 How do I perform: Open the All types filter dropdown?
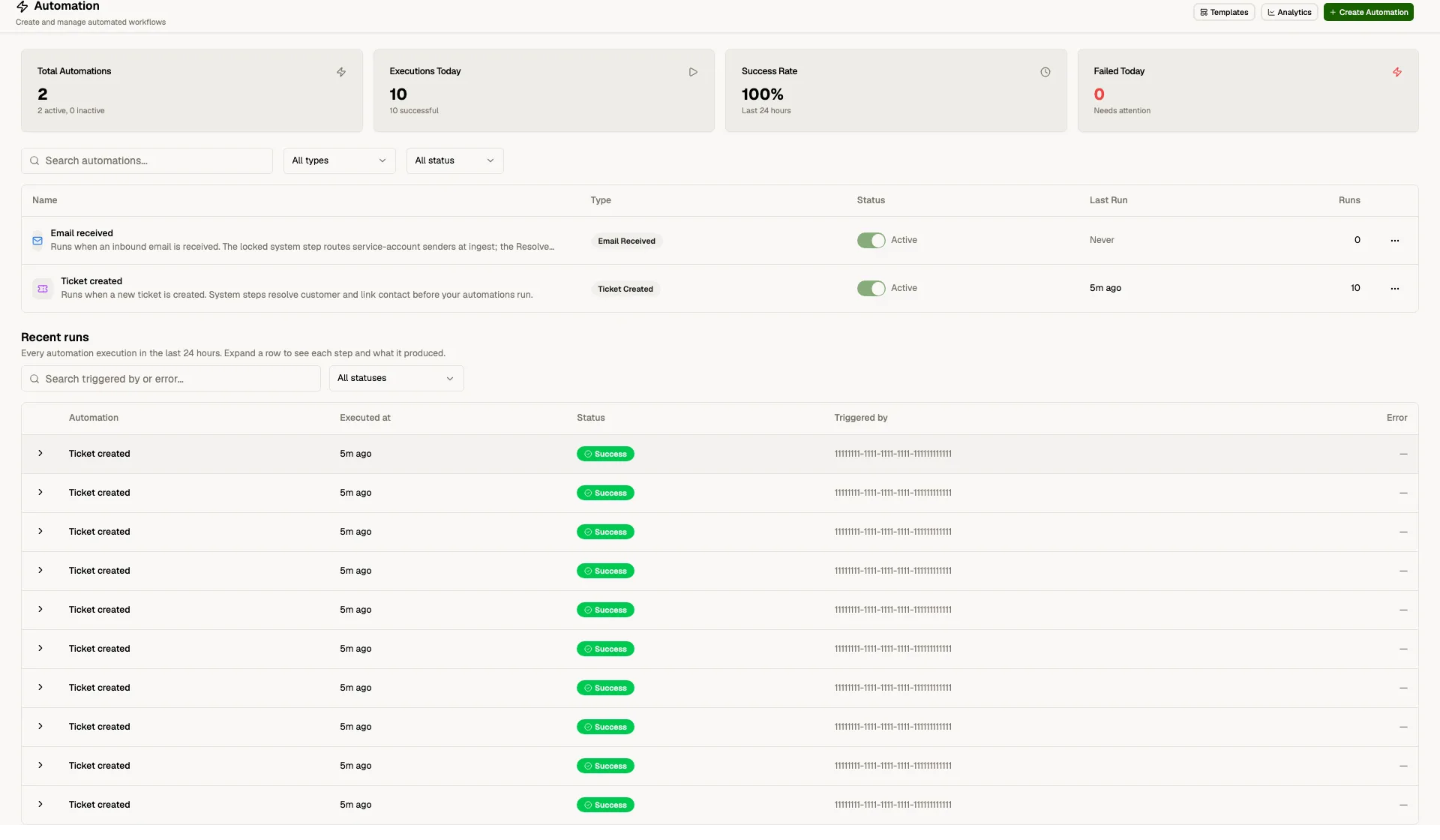(x=339, y=160)
